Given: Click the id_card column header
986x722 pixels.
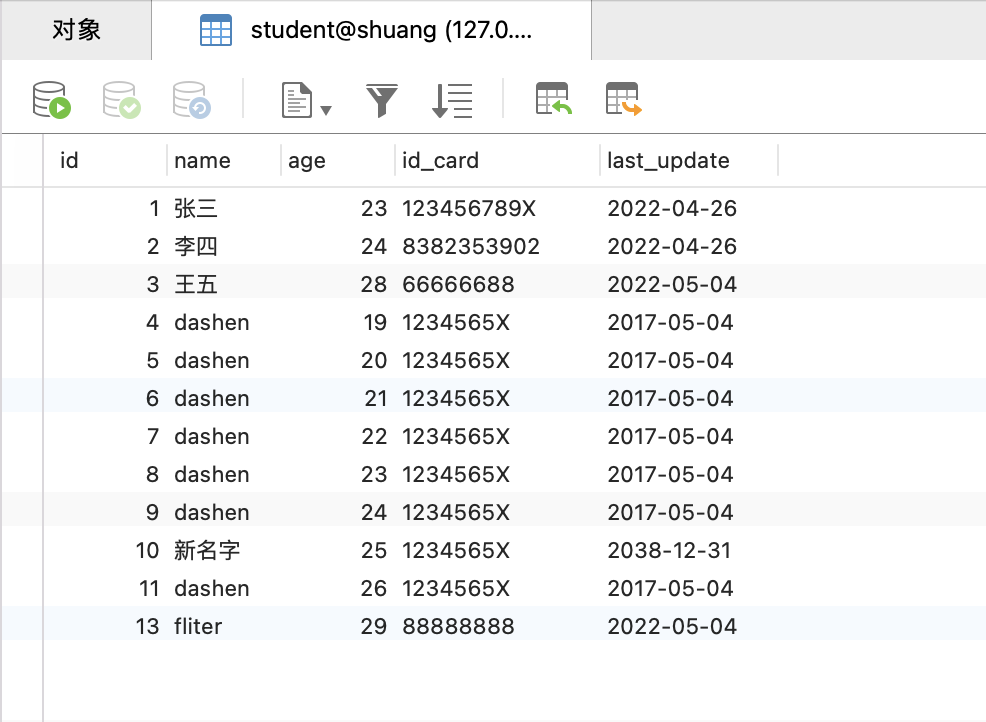Looking at the screenshot, I should point(440,160).
